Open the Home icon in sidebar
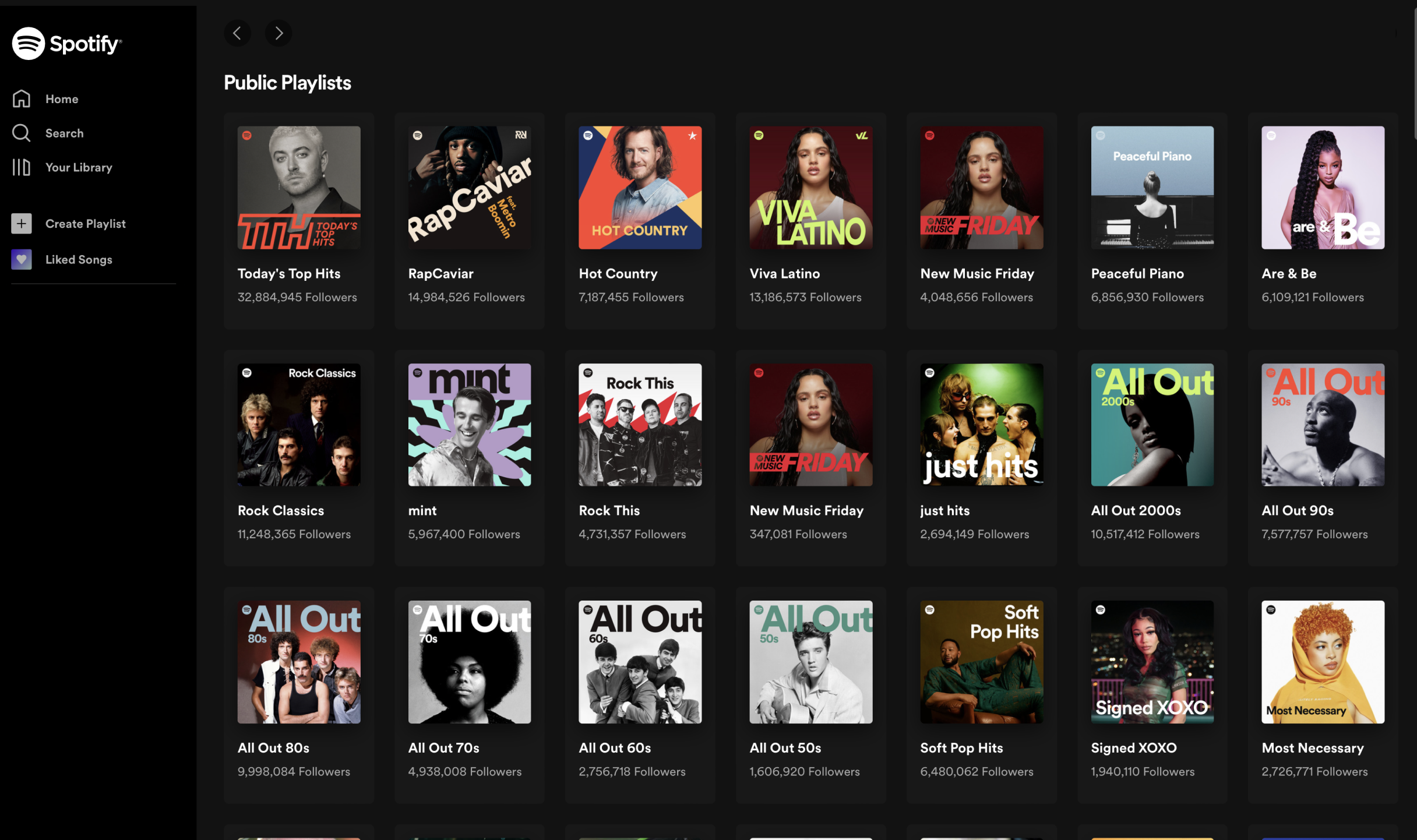Viewport: 1417px width, 840px height. (x=22, y=98)
